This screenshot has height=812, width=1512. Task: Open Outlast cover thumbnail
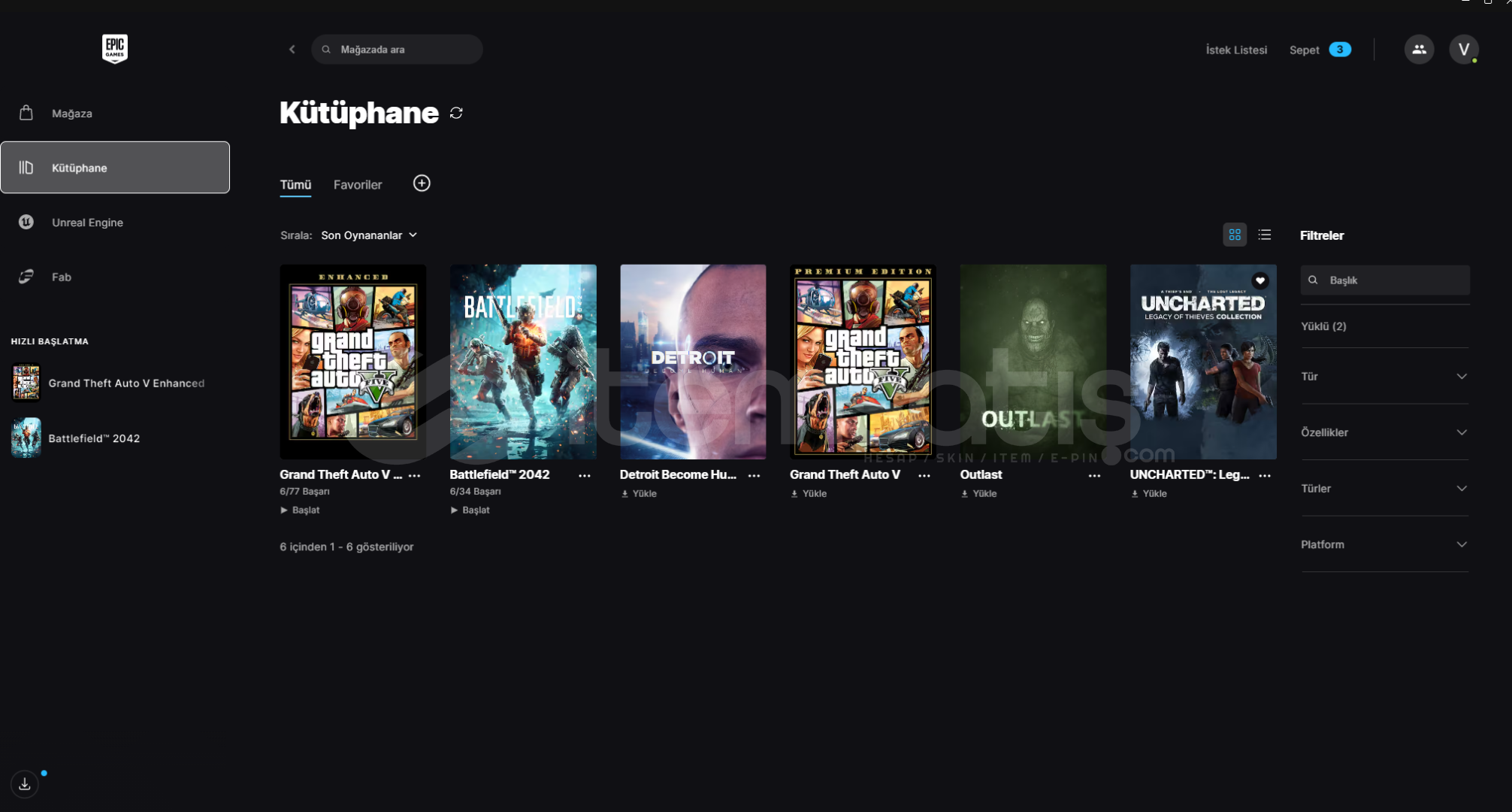[x=1033, y=362]
